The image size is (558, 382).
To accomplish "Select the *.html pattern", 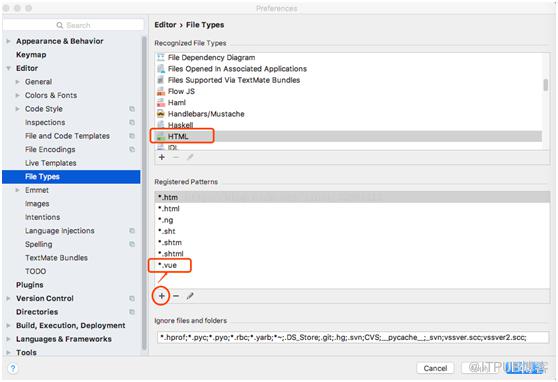I will coord(352,209).
